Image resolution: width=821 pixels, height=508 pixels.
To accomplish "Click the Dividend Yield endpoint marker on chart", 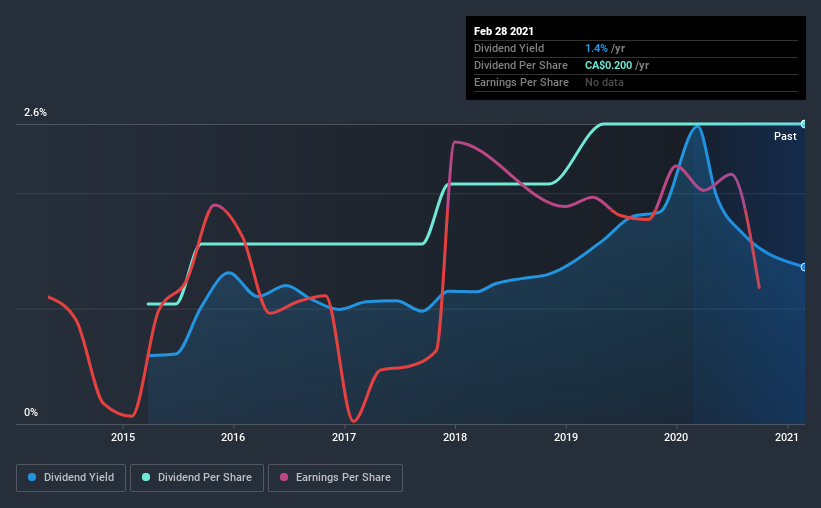I will pyautogui.click(x=803, y=267).
